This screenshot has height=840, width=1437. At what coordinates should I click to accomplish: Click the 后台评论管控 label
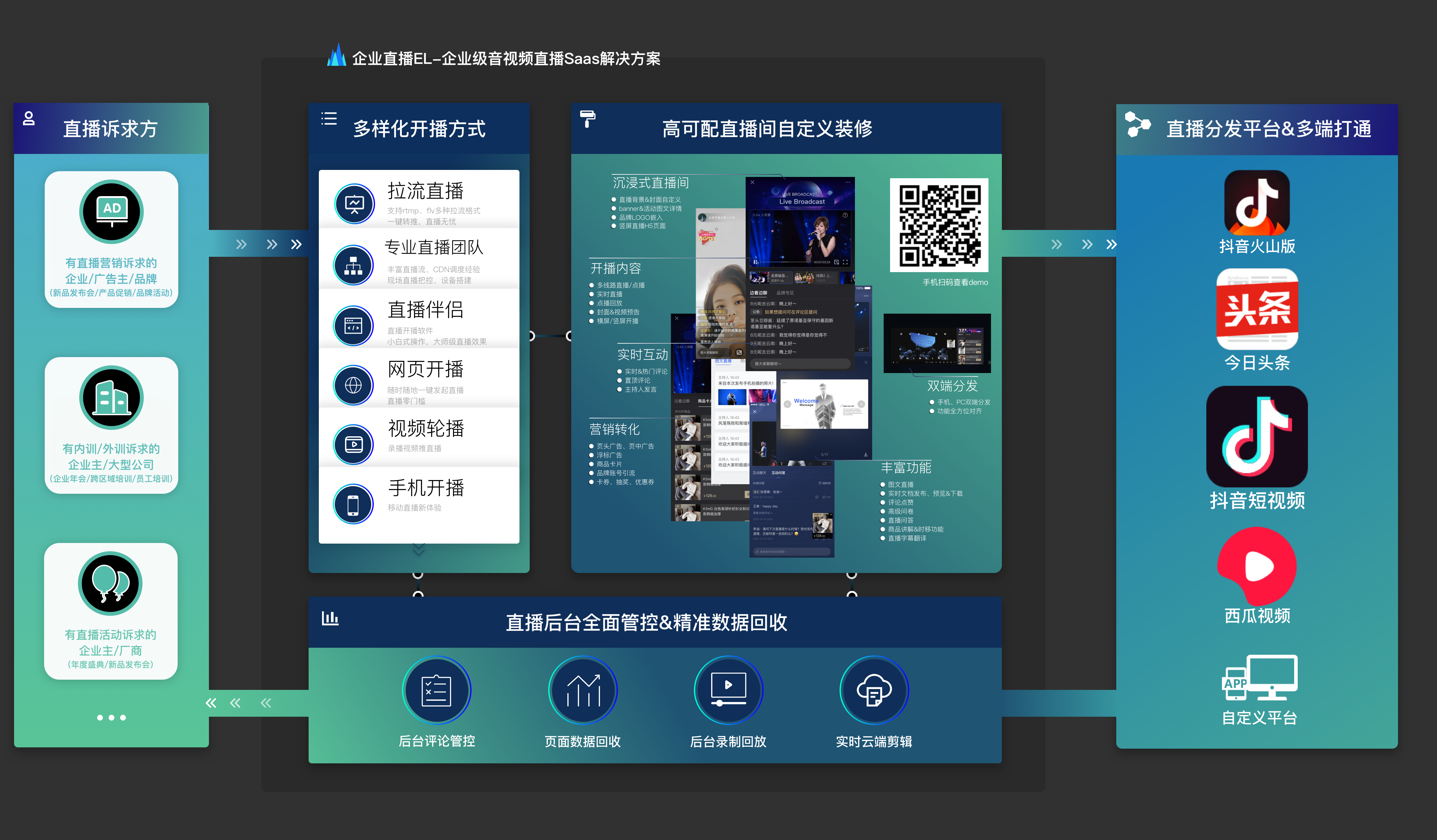point(437,741)
